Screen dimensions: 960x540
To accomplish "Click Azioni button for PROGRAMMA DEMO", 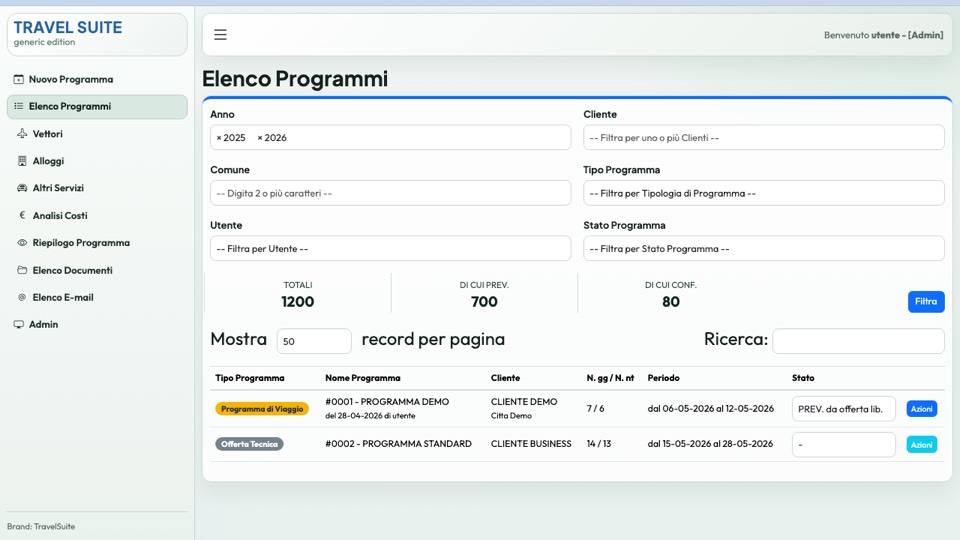I will (921, 409).
